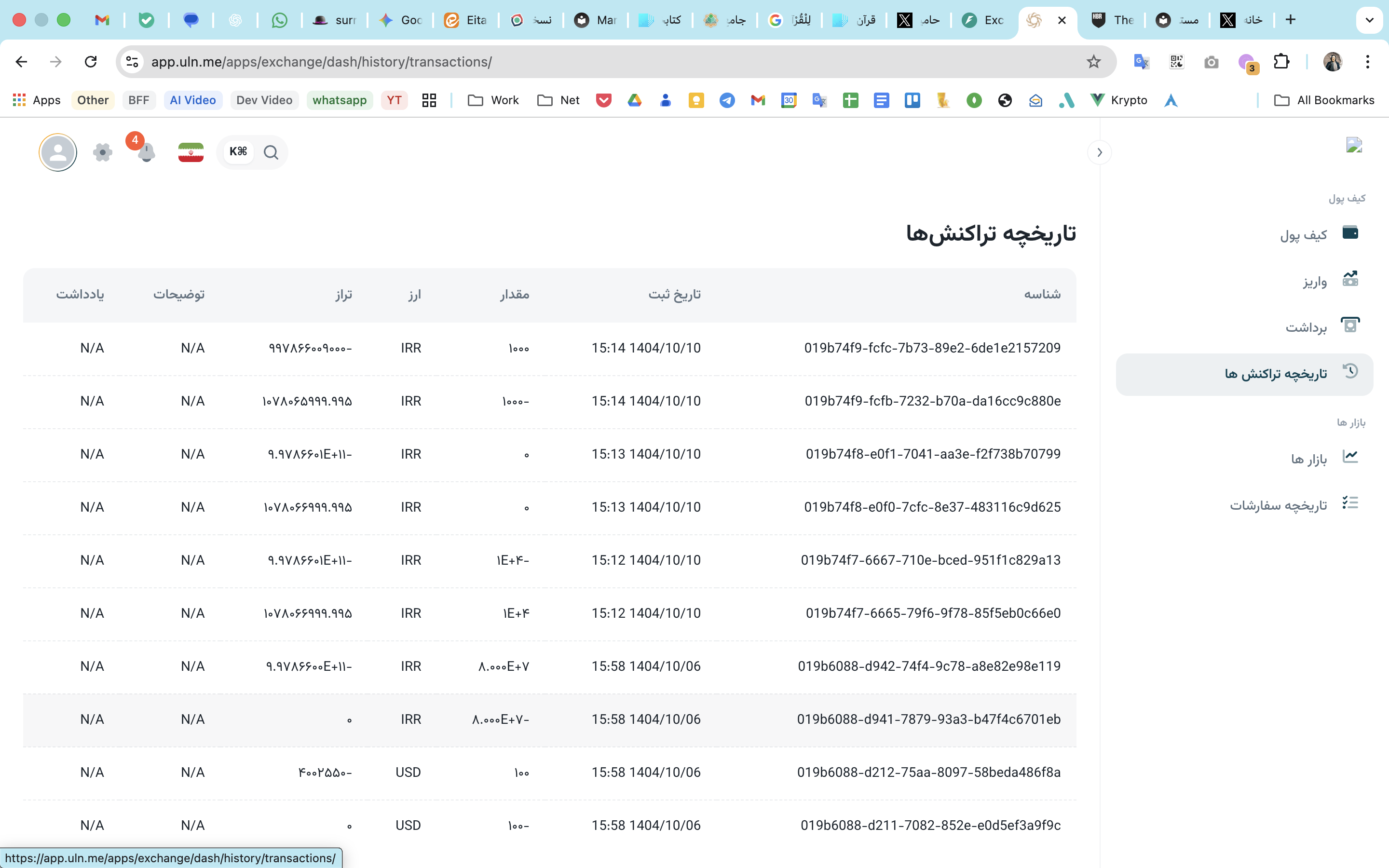
Task: Expand the tab search dropdown arrow
Action: point(1370,20)
